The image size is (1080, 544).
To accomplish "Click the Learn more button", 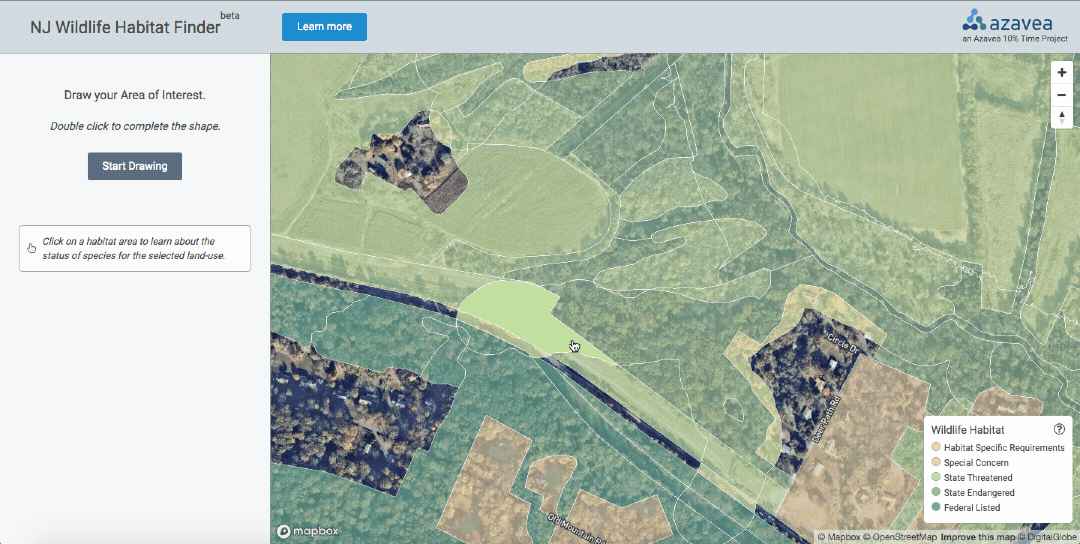I will 324,27.
